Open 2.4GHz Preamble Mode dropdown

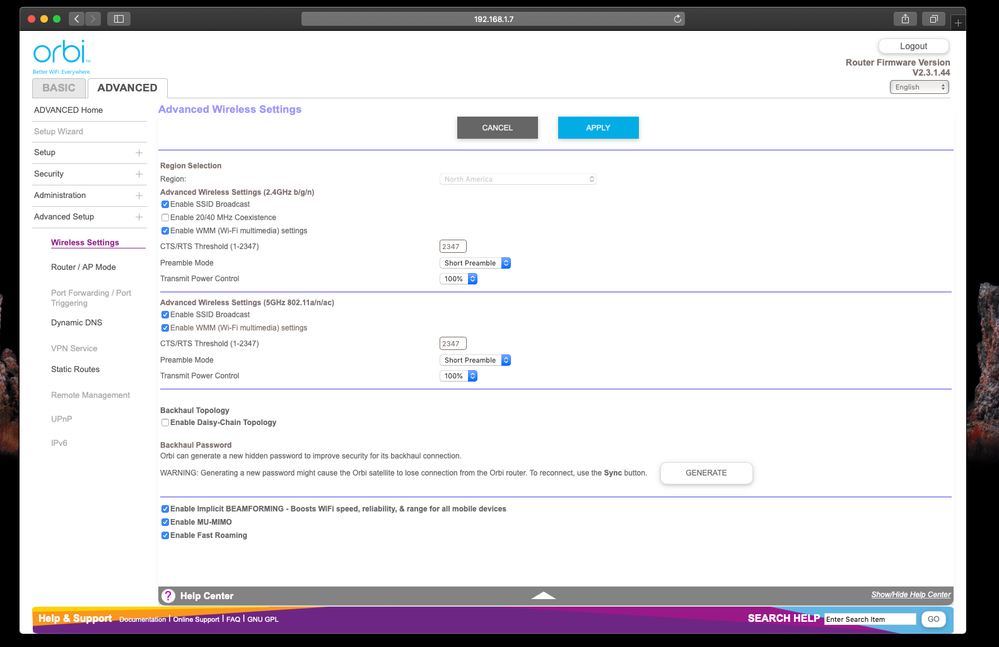click(x=475, y=263)
